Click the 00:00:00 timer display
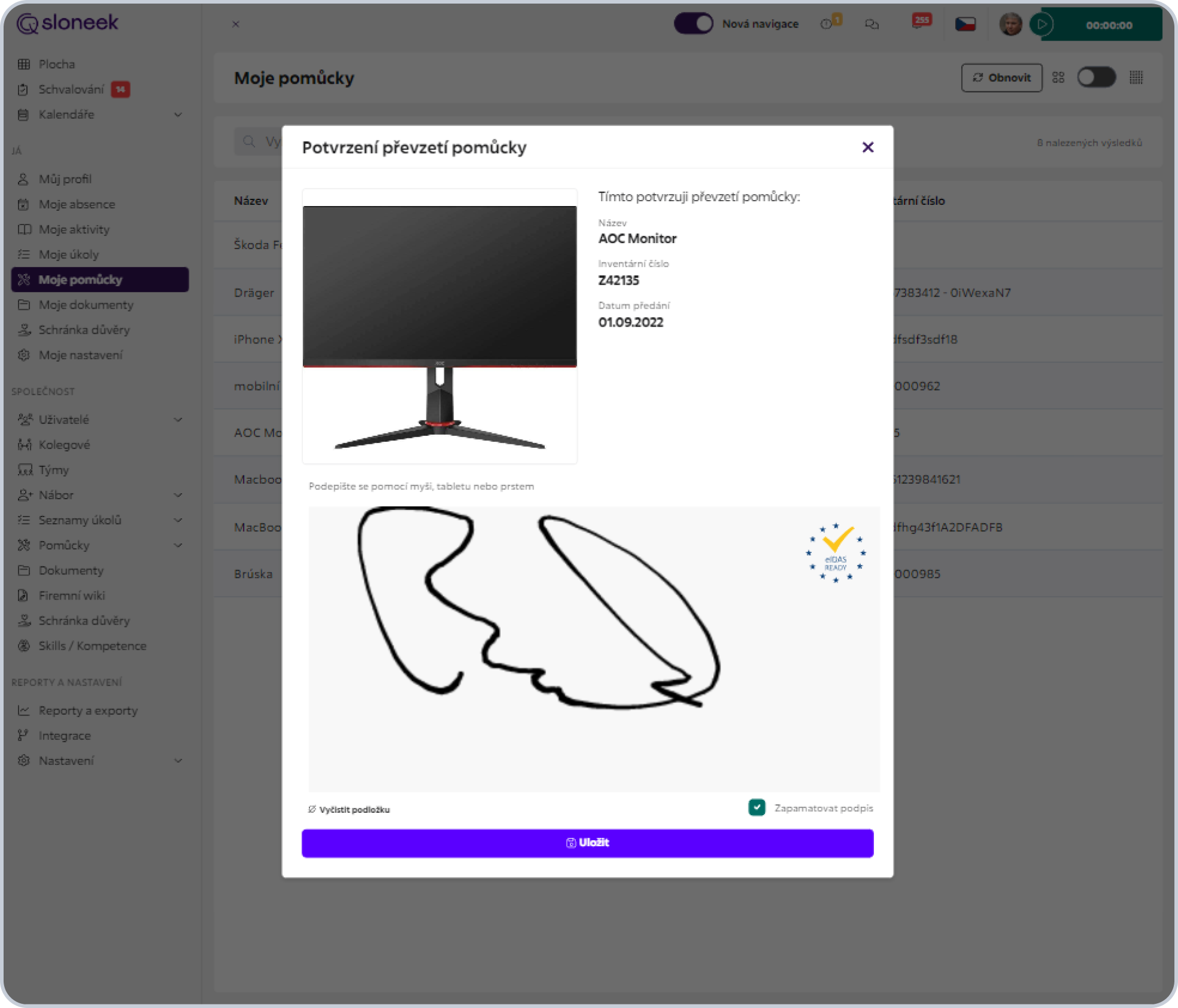 tap(1109, 25)
